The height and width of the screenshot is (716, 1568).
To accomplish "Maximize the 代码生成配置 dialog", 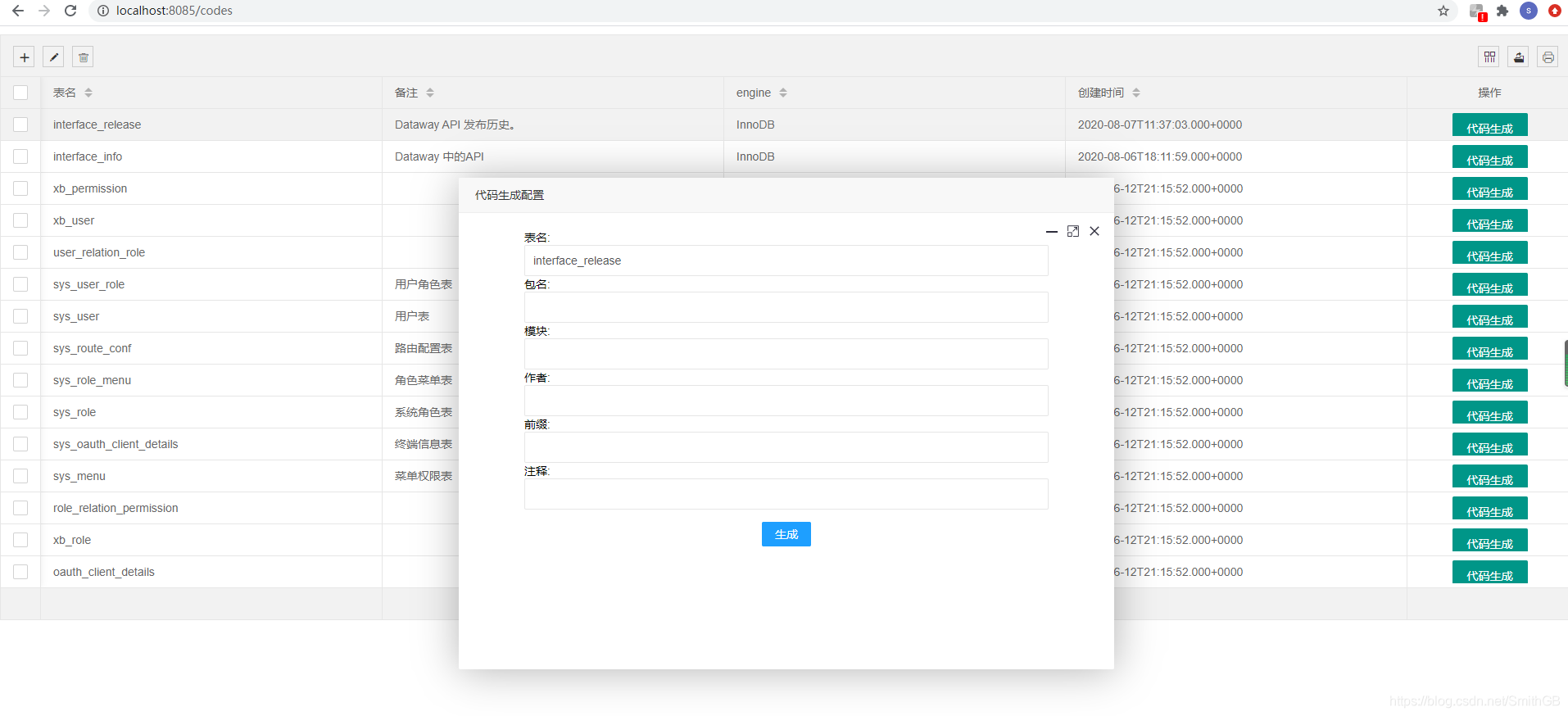I will [1073, 232].
